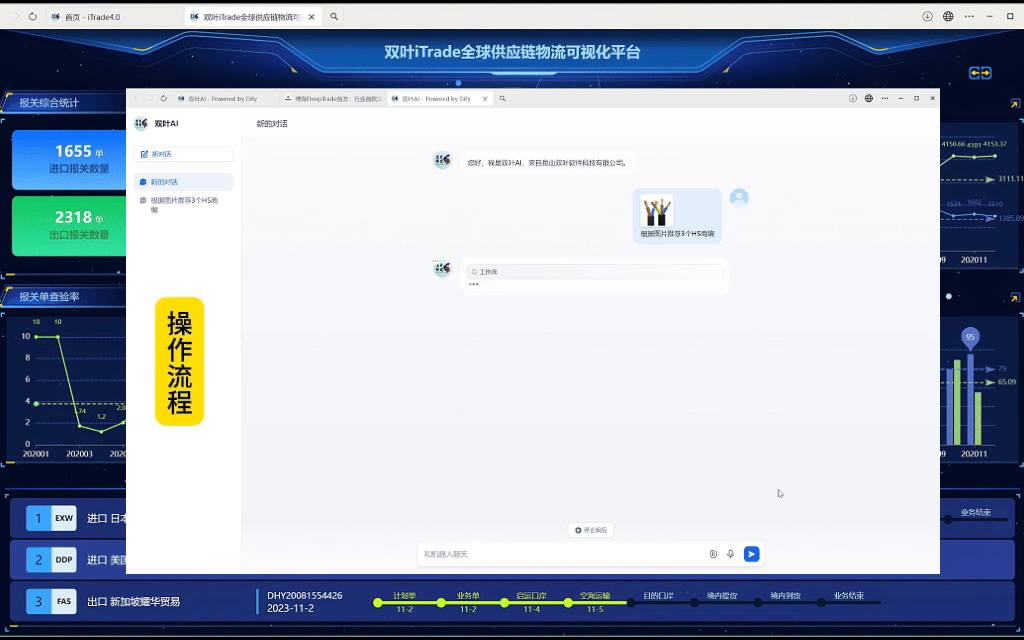
Task: Click the globe icon in the 双叶AI window
Action: pos(869,99)
